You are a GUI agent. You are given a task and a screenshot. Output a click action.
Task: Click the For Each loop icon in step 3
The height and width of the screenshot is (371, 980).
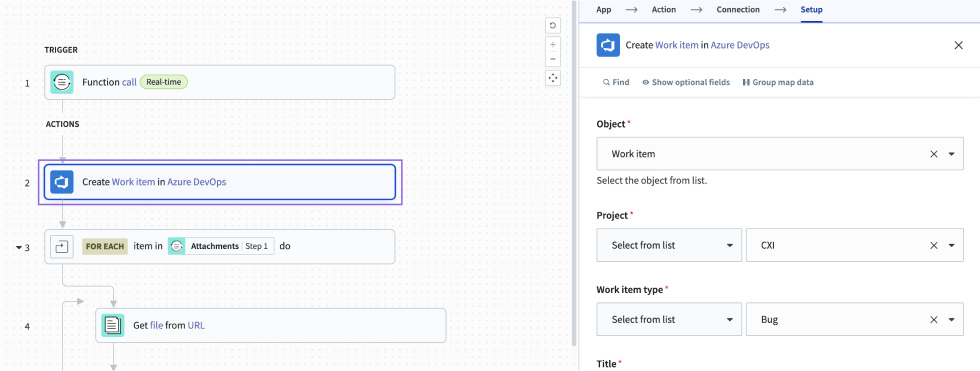coord(62,246)
